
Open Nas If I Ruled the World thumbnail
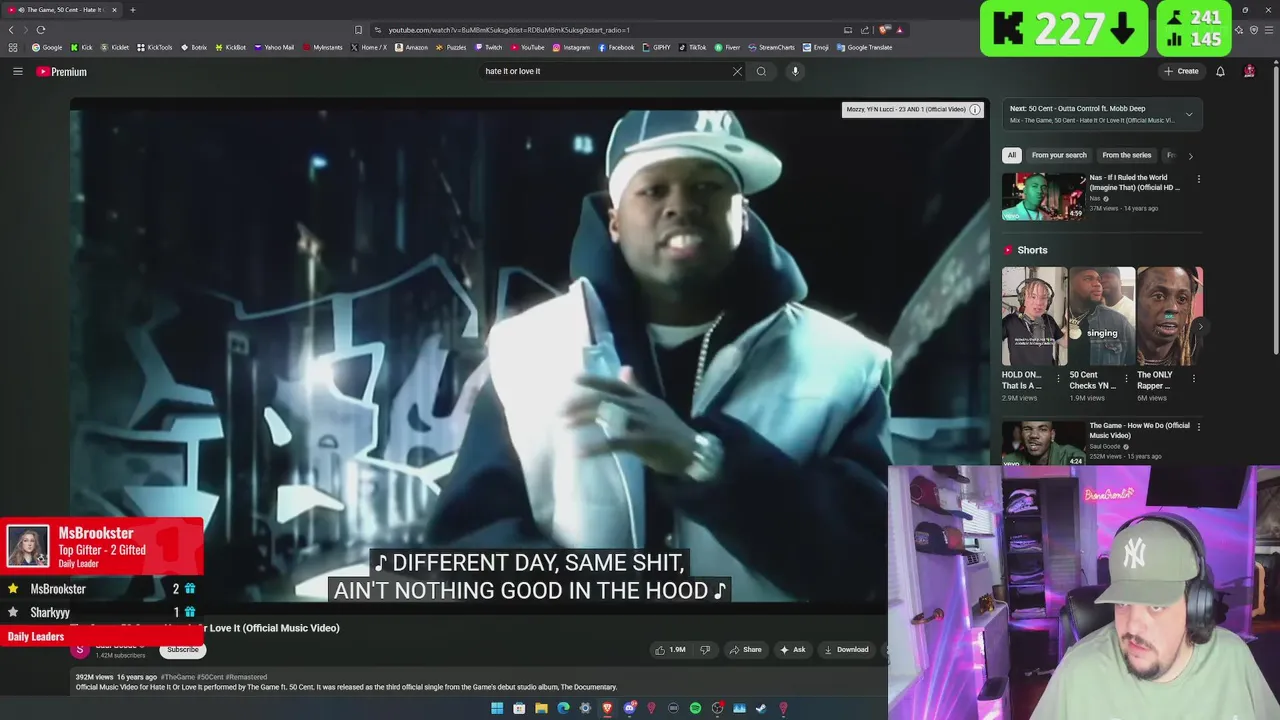[1043, 196]
